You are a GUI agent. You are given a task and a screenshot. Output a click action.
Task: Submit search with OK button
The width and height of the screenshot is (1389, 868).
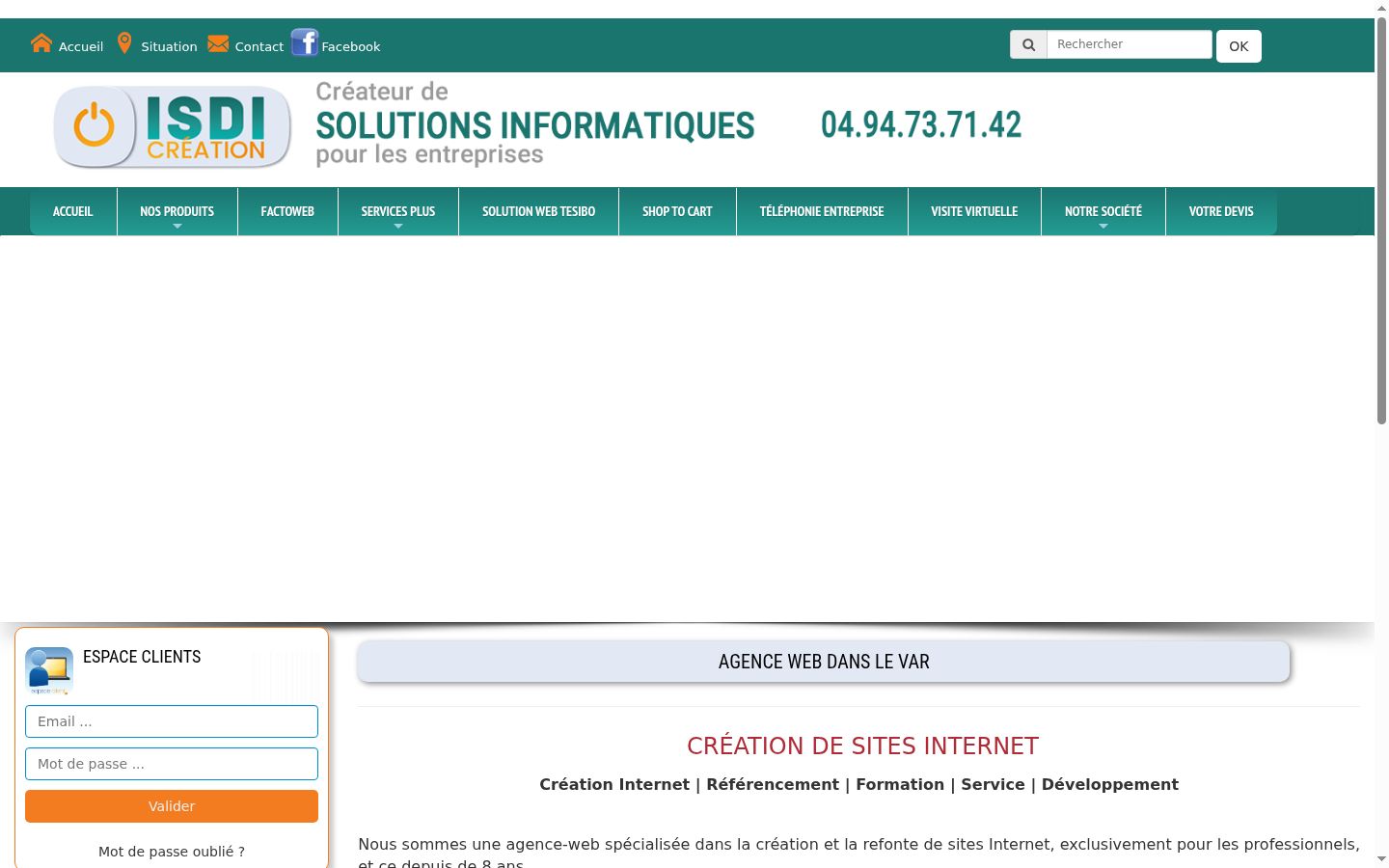point(1239,46)
